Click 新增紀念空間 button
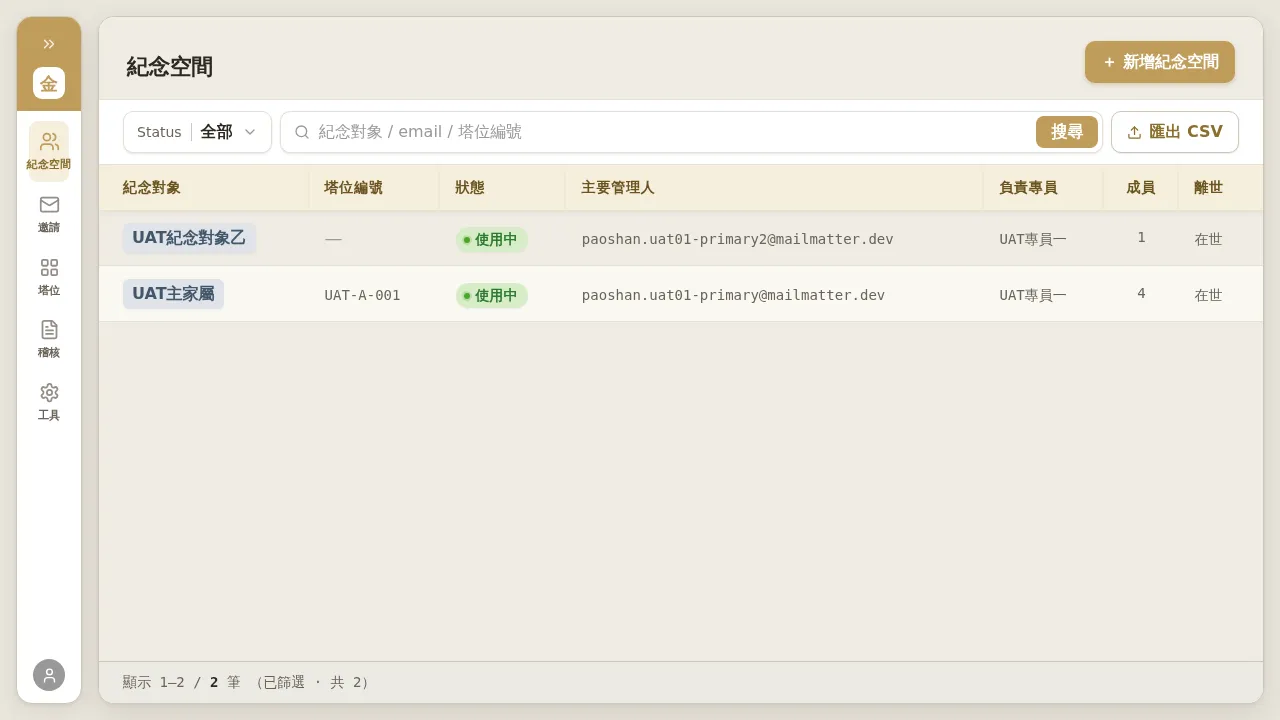Image resolution: width=1280 pixels, height=720 pixels. coord(1160,62)
